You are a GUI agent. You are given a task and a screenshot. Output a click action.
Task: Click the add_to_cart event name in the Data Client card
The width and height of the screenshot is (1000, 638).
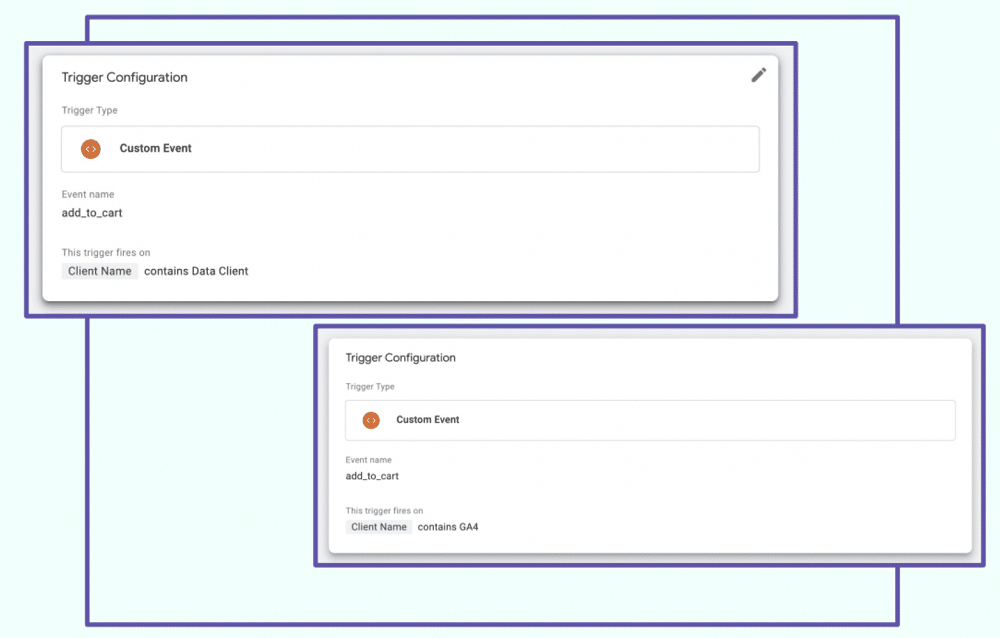coord(92,213)
